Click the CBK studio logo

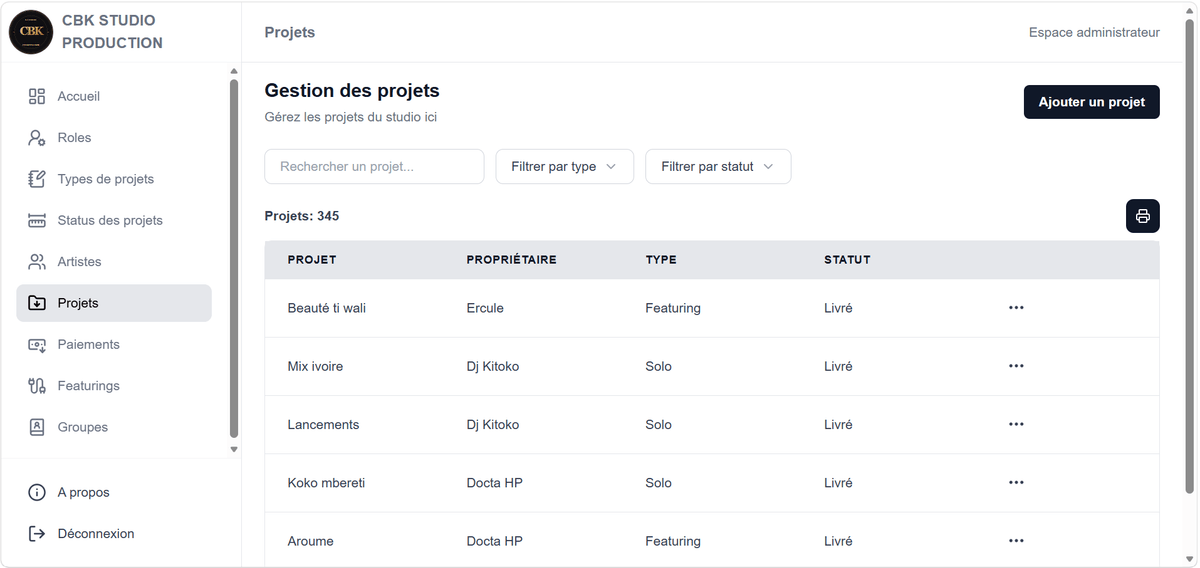31,32
